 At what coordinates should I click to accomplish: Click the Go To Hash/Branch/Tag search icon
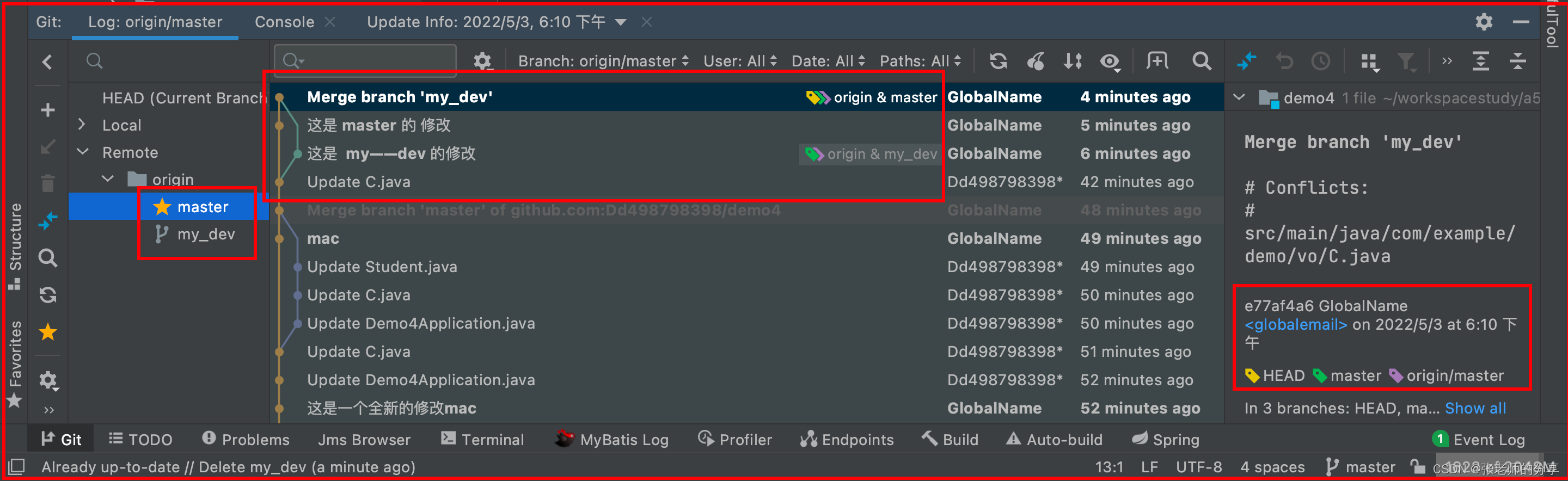click(1202, 61)
